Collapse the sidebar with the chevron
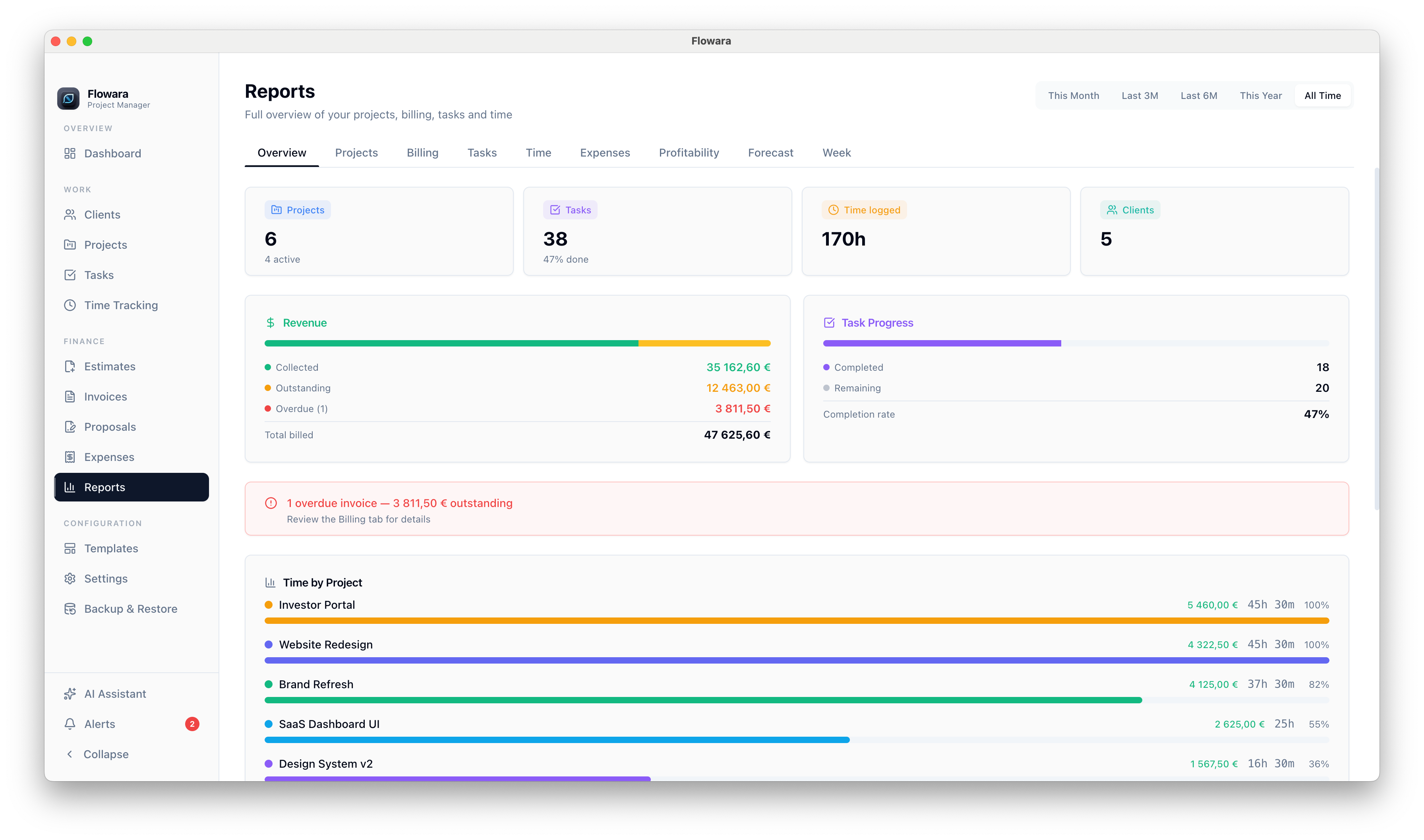This screenshot has width=1424, height=840. point(70,755)
